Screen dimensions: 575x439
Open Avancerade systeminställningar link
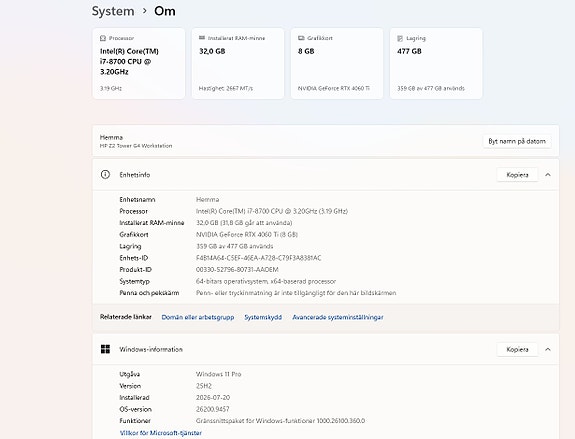coord(338,317)
